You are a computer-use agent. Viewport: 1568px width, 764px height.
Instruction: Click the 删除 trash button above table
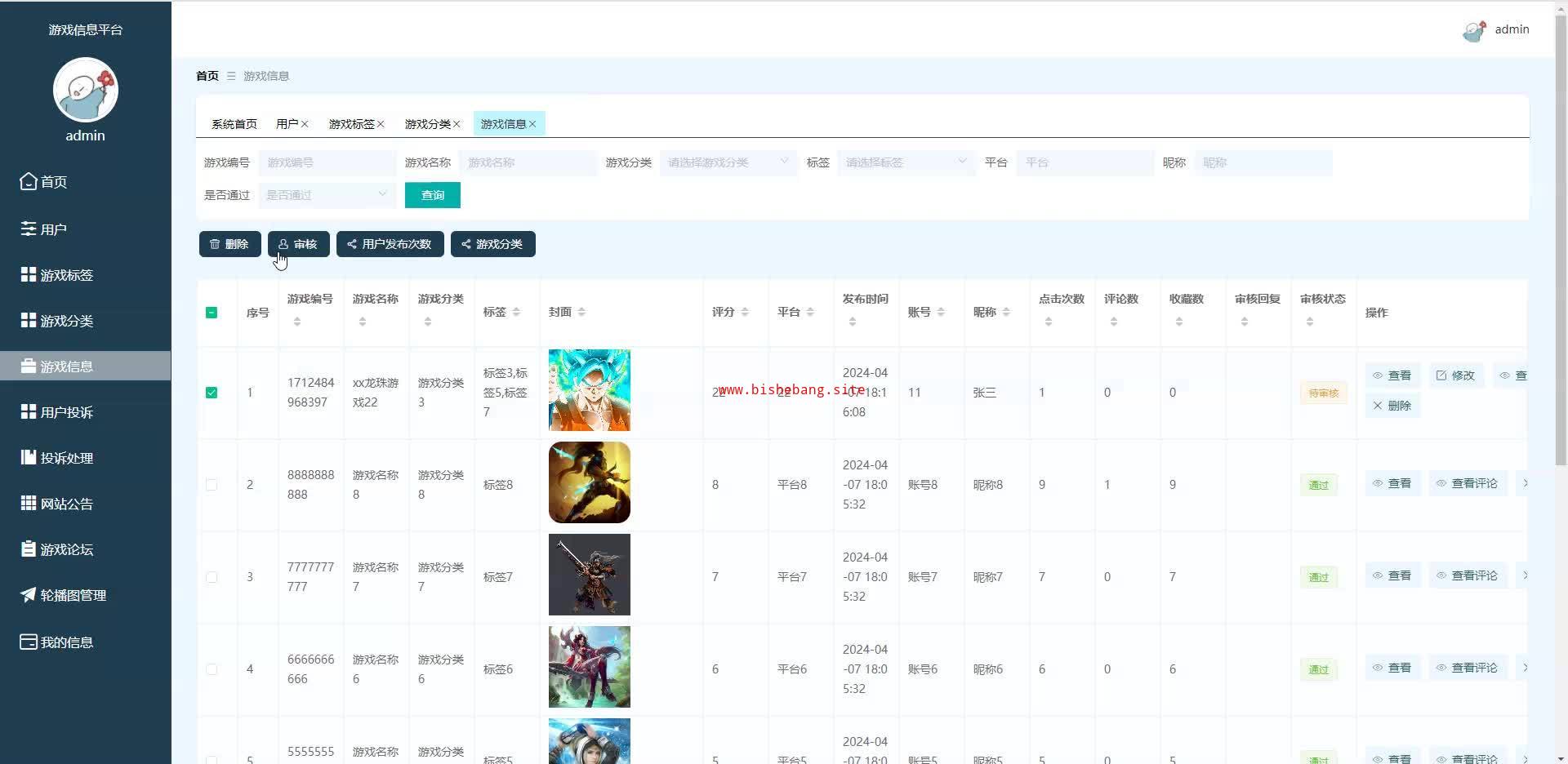[x=229, y=244]
